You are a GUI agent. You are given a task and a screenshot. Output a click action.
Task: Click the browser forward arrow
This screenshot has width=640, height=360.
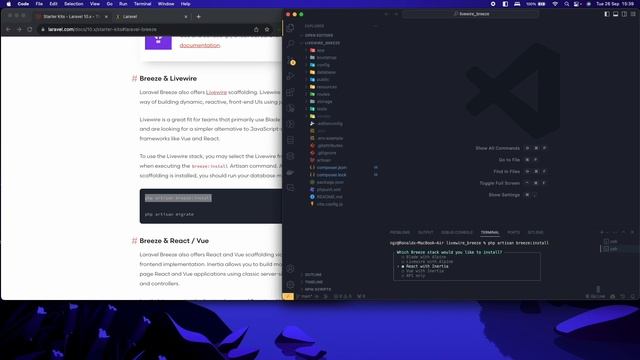19,29
